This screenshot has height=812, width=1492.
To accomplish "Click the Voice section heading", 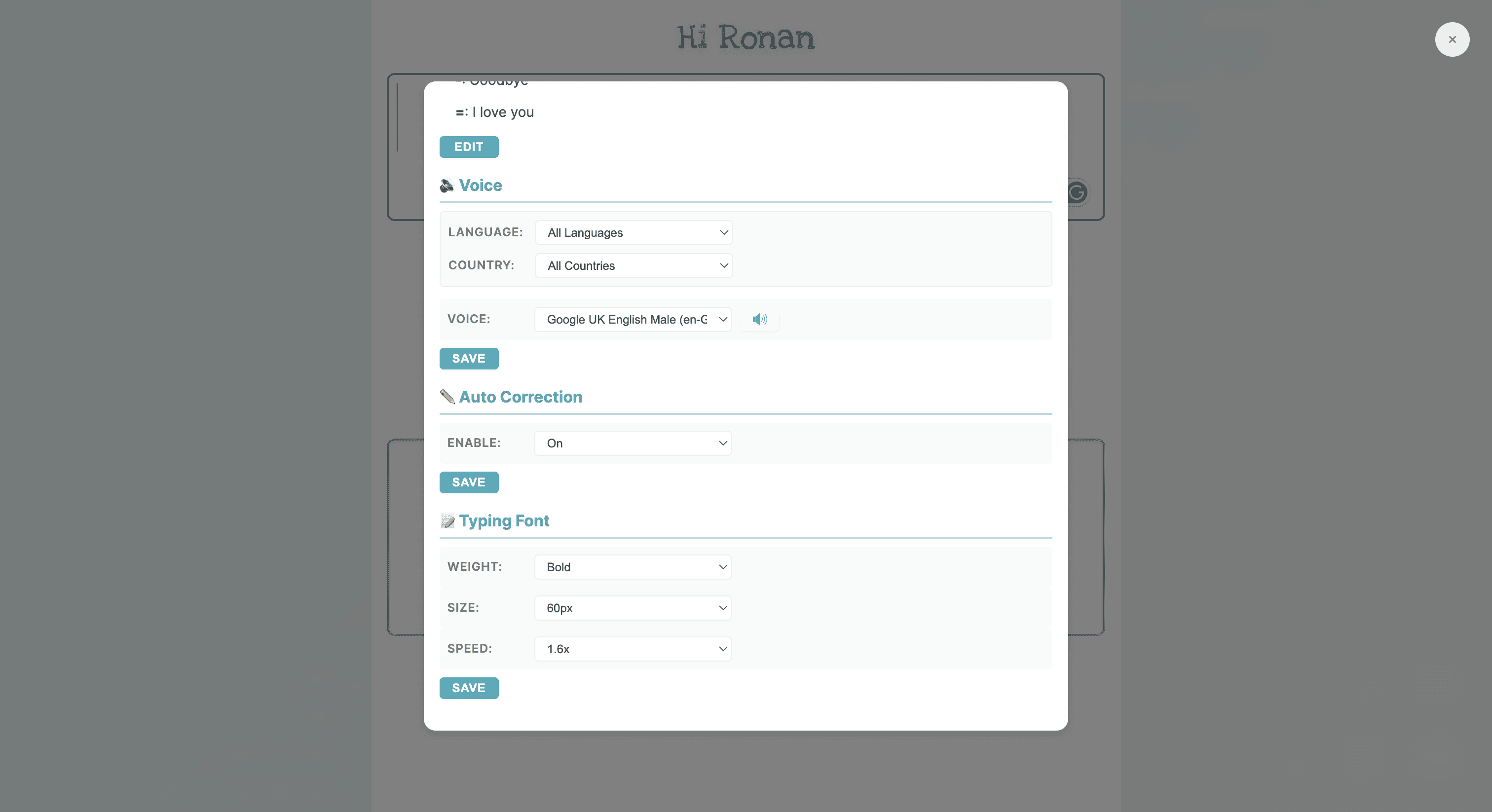I will [480, 185].
